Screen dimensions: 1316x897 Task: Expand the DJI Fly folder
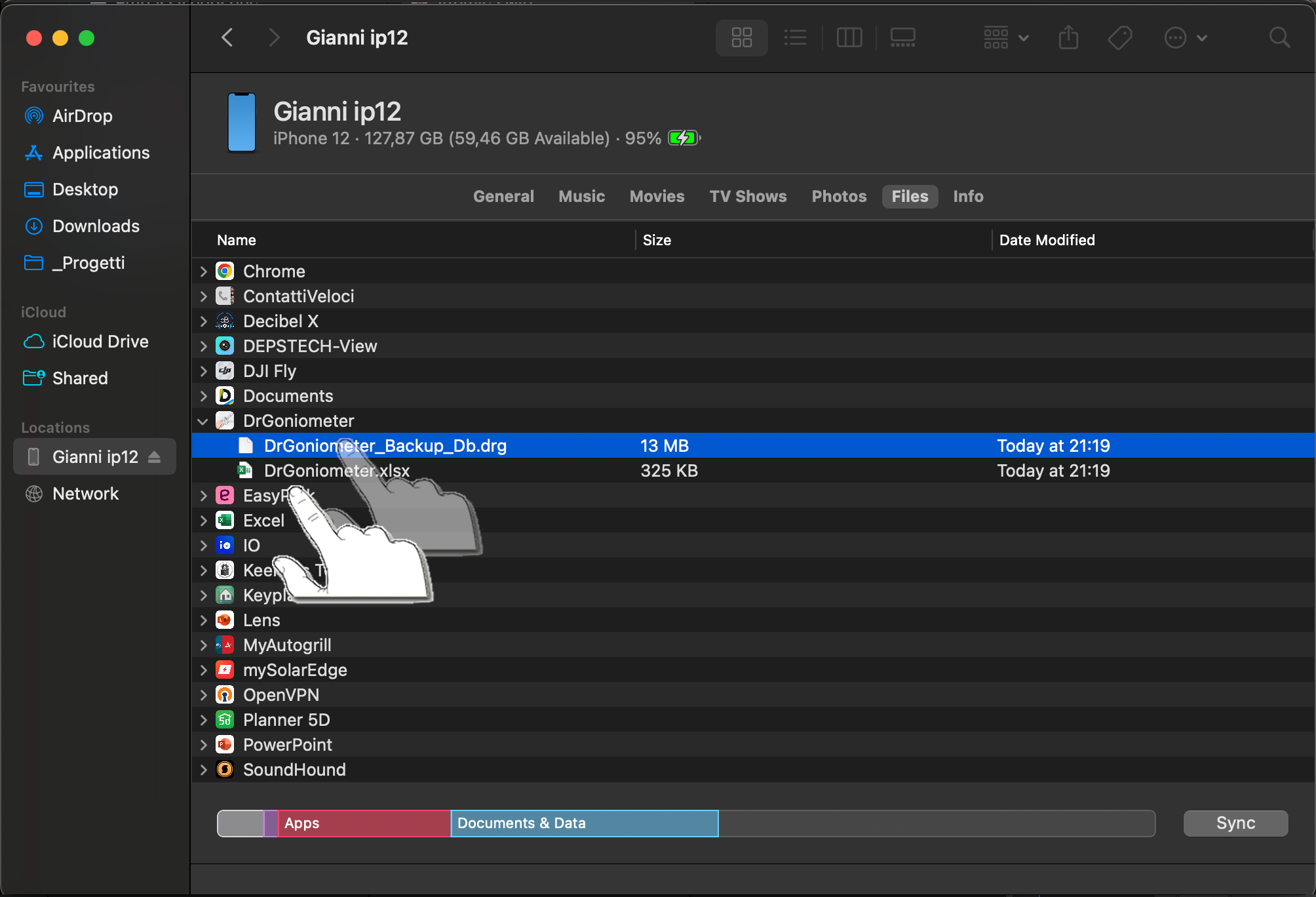(203, 371)
